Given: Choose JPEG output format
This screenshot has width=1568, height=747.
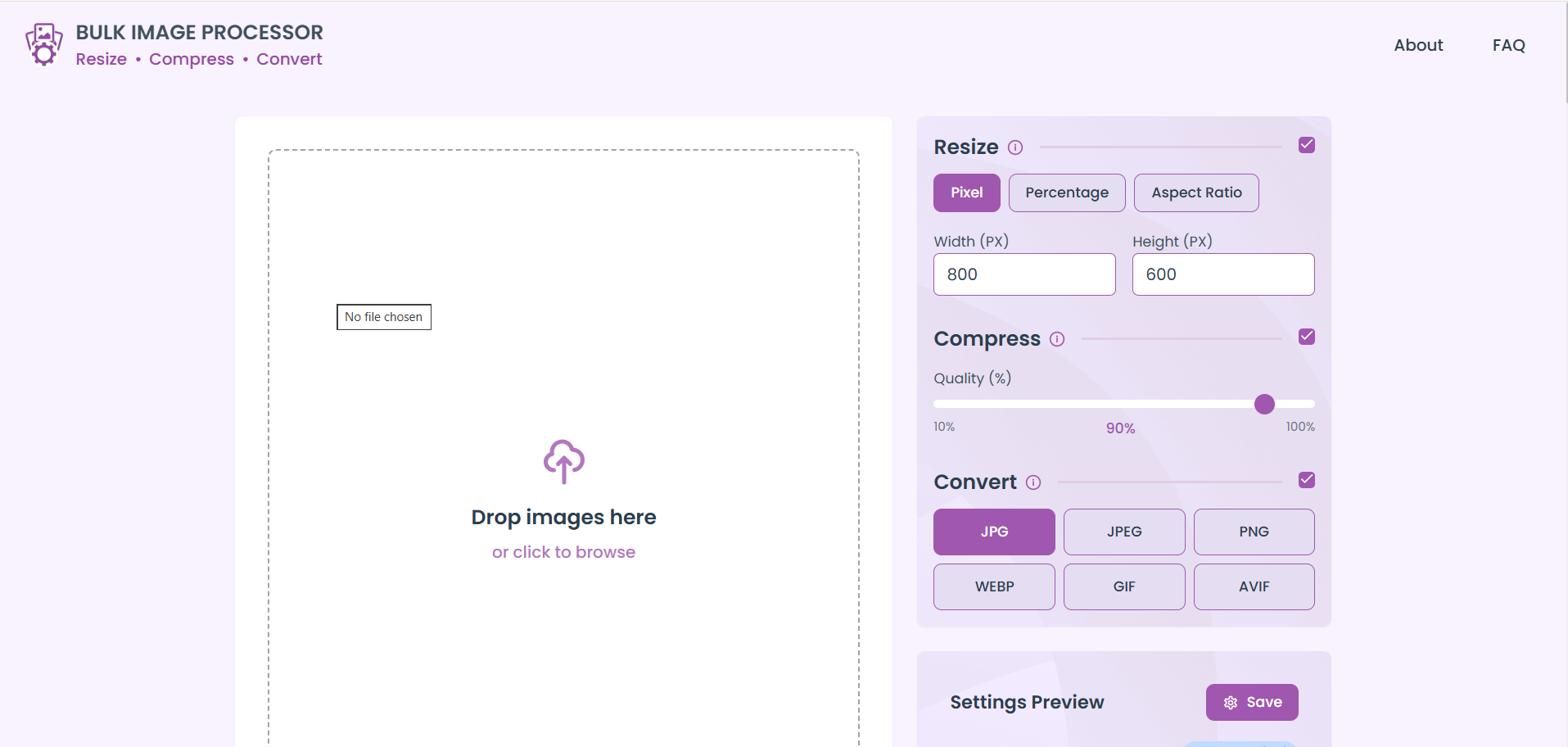Looking at the screenshot, I should 1124,532.
